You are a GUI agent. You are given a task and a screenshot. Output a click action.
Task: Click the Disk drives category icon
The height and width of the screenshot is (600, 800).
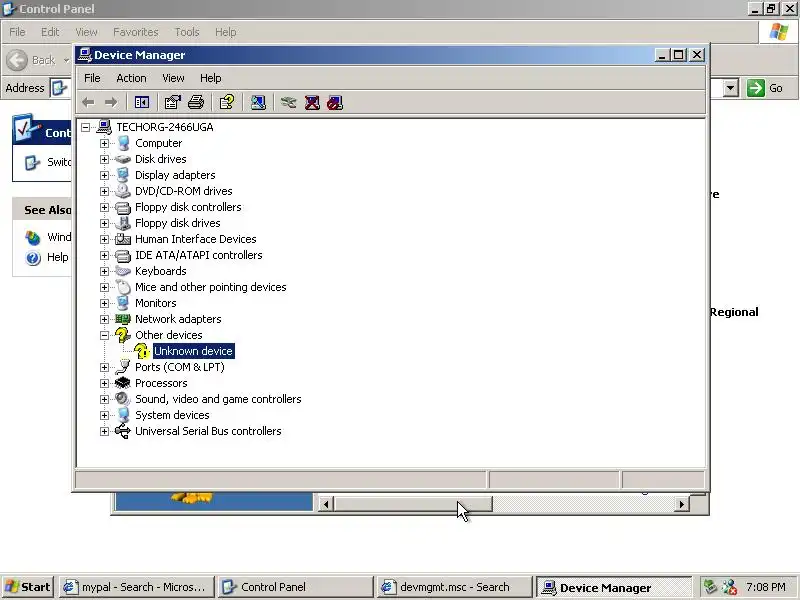pos(122,159)
